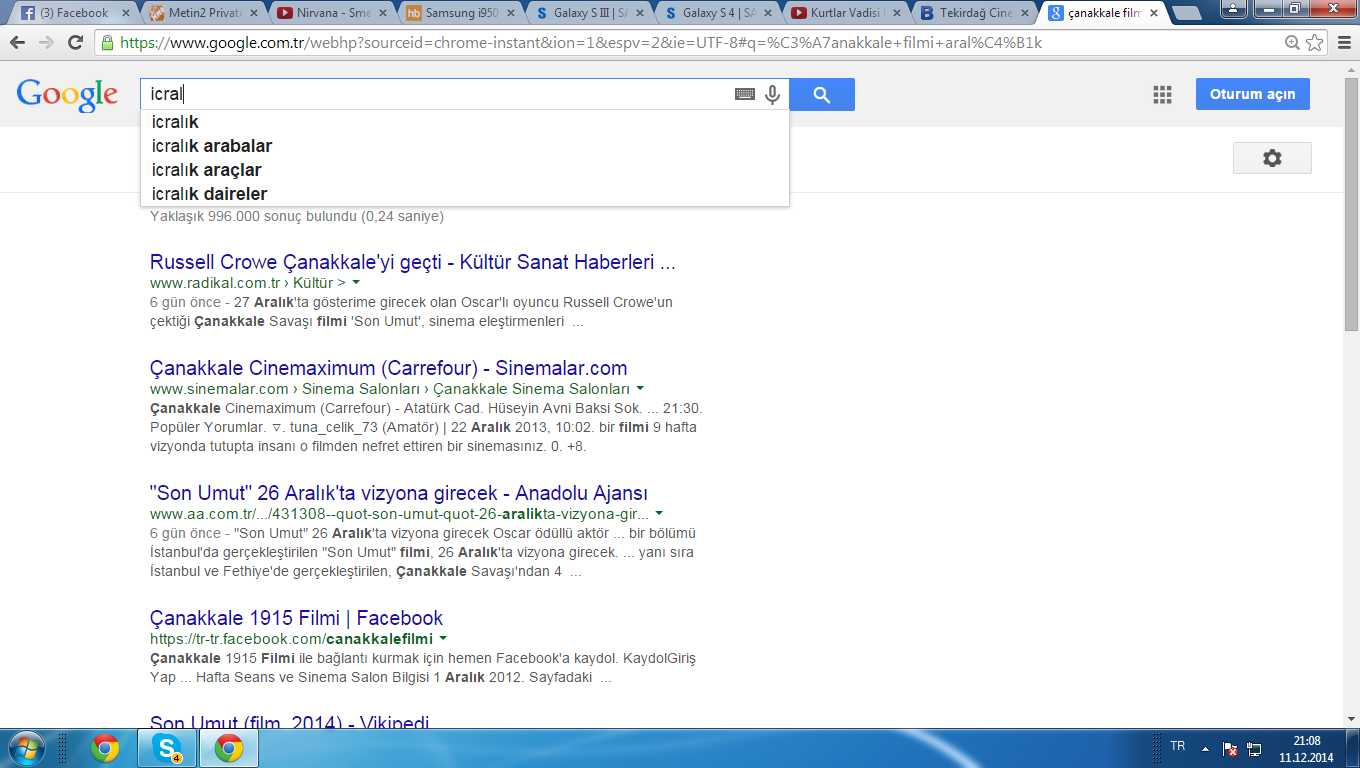The image size is (1360, 768).
Task: Click the first Chrome taskbar icon
Action: tap(105, 748)
